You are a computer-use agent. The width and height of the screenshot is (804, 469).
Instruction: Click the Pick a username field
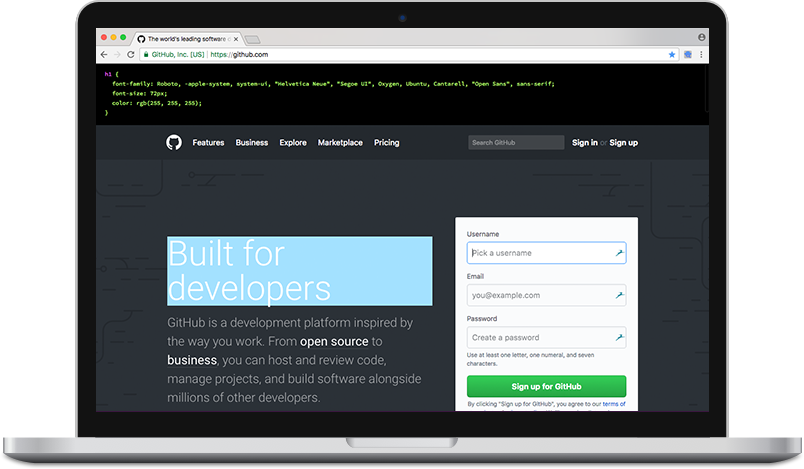(x=546, y=253)
